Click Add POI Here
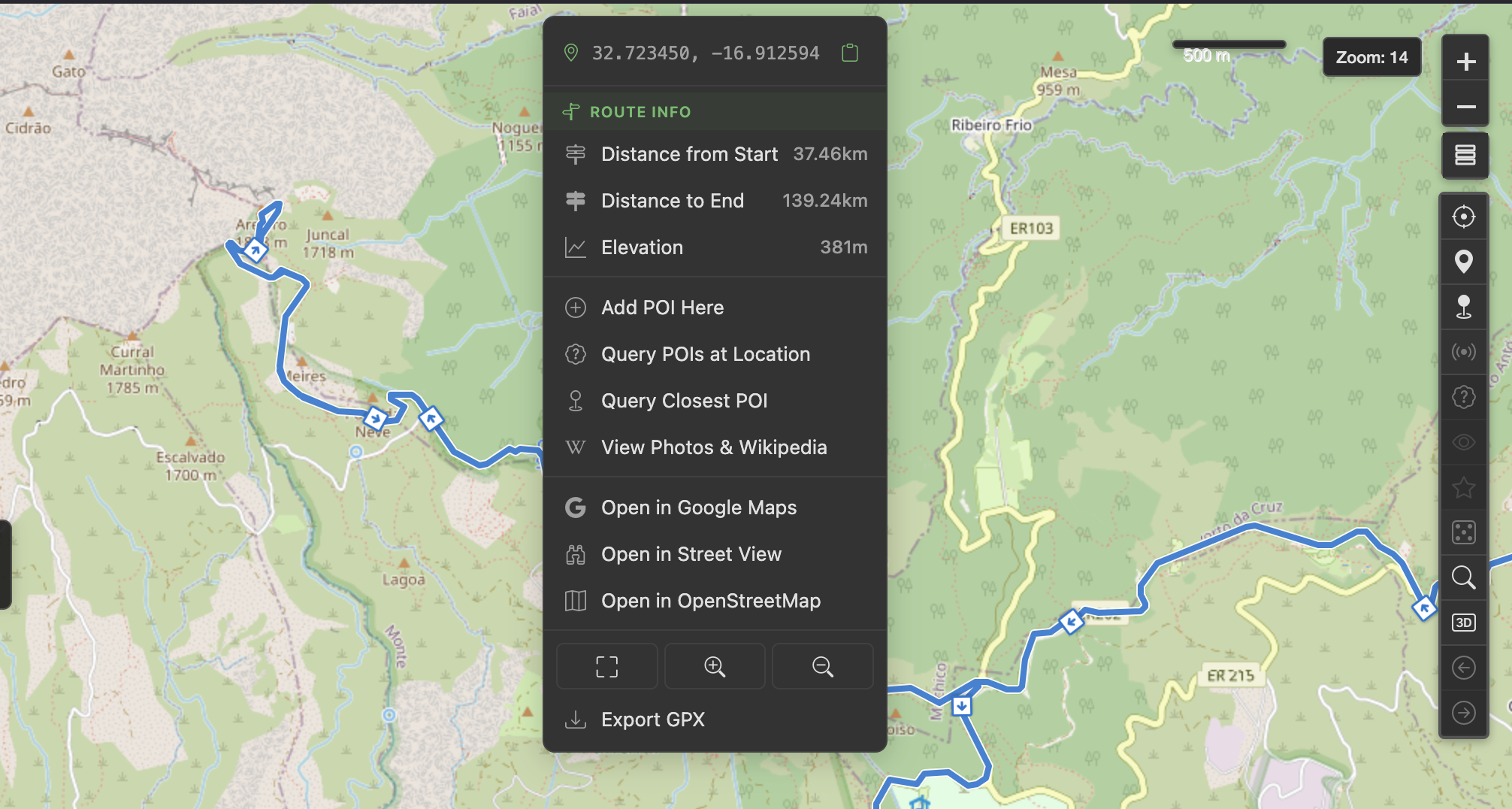Screen dimensions: 1512x809 tap(662, 307)
